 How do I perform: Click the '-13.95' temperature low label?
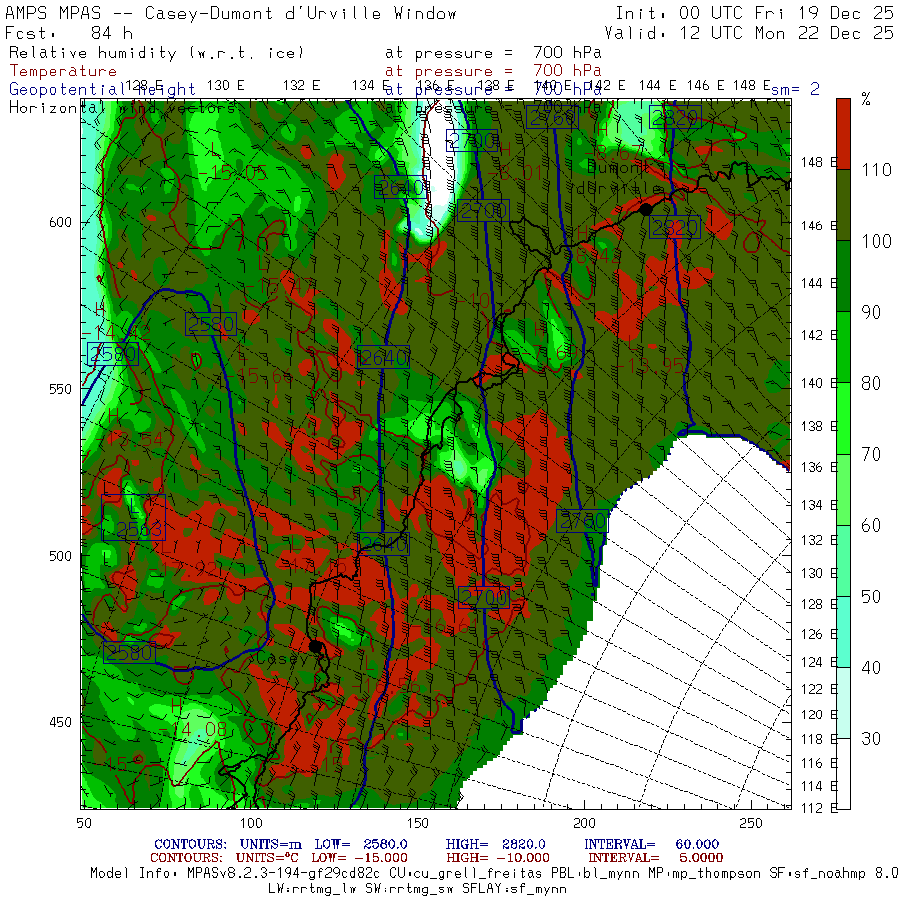[x=650, y=366]
